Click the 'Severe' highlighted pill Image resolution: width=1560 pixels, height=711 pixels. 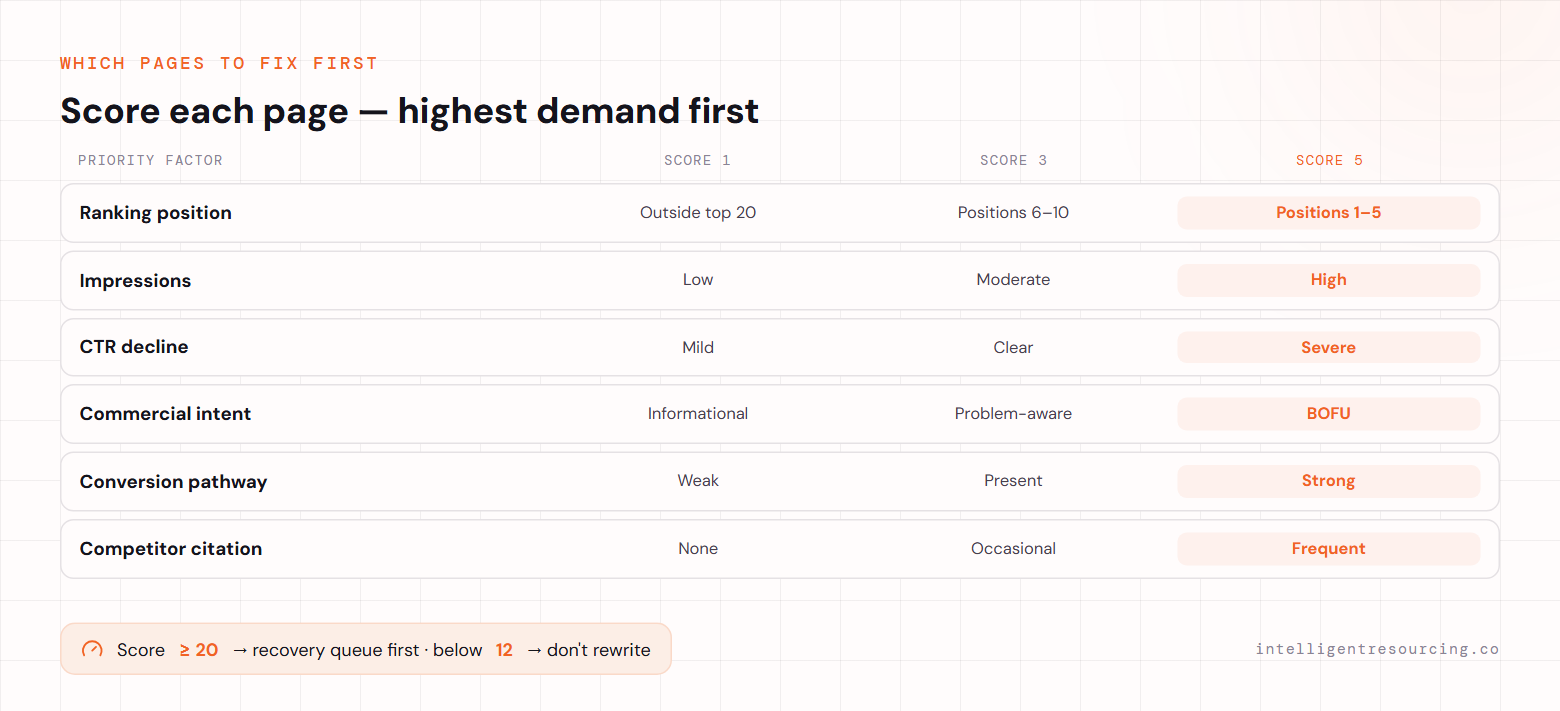[x=1329, y=347]
